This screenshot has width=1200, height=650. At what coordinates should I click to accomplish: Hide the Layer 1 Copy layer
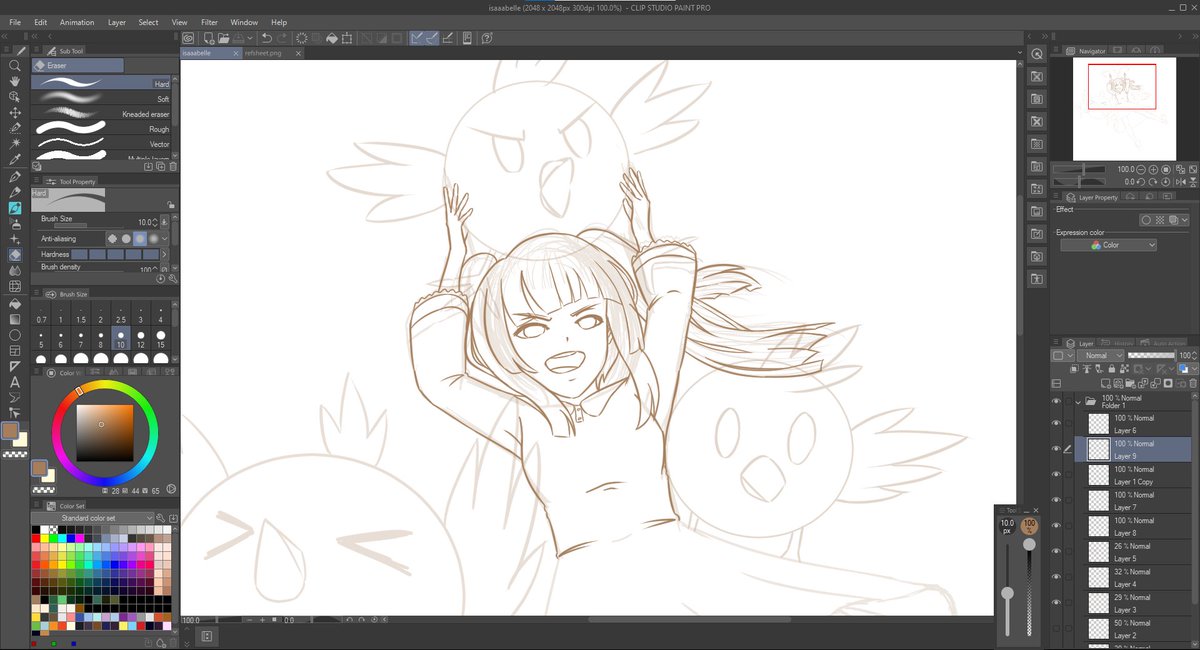[x=1056, y=475]
